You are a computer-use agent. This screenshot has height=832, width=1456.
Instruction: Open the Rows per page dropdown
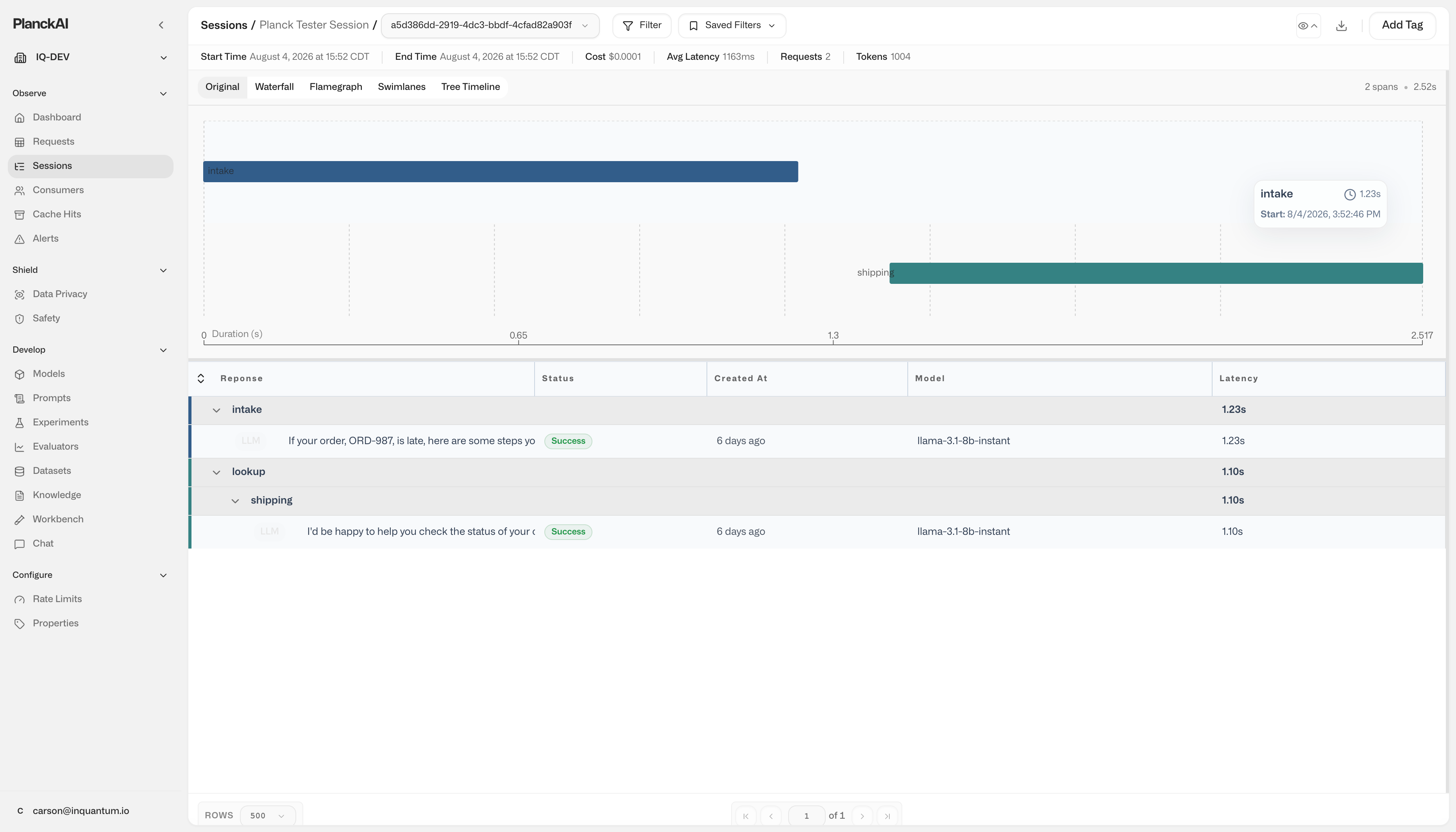point(268,816)
